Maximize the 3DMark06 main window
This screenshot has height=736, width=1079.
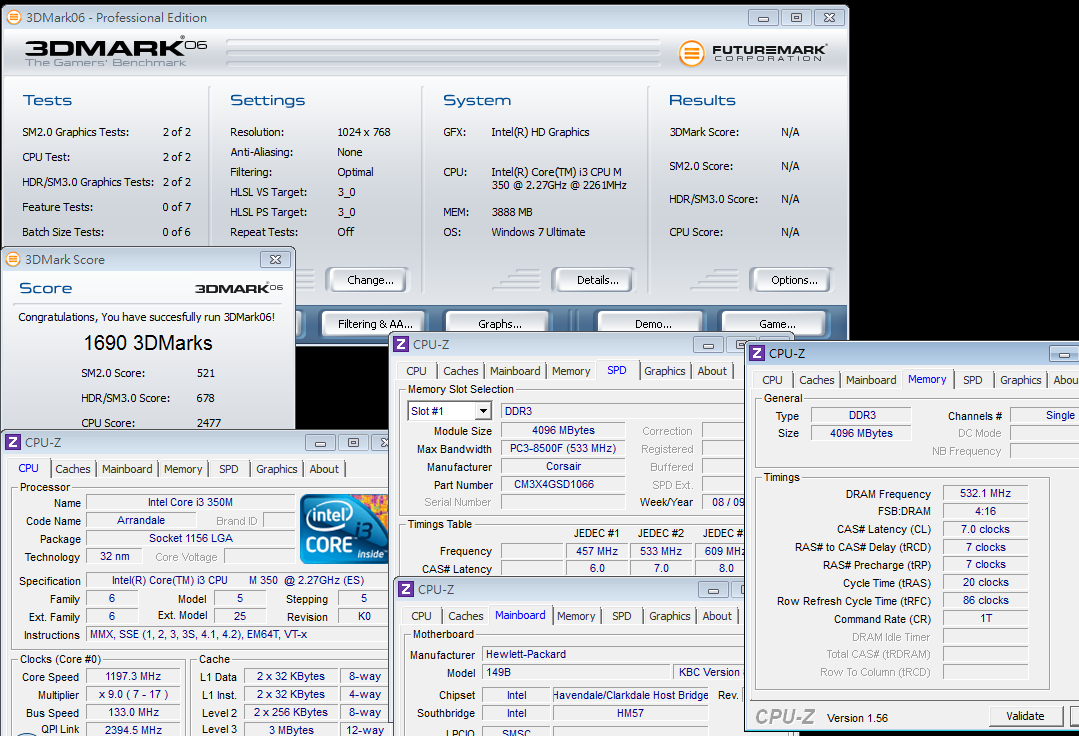pos(796,18)
